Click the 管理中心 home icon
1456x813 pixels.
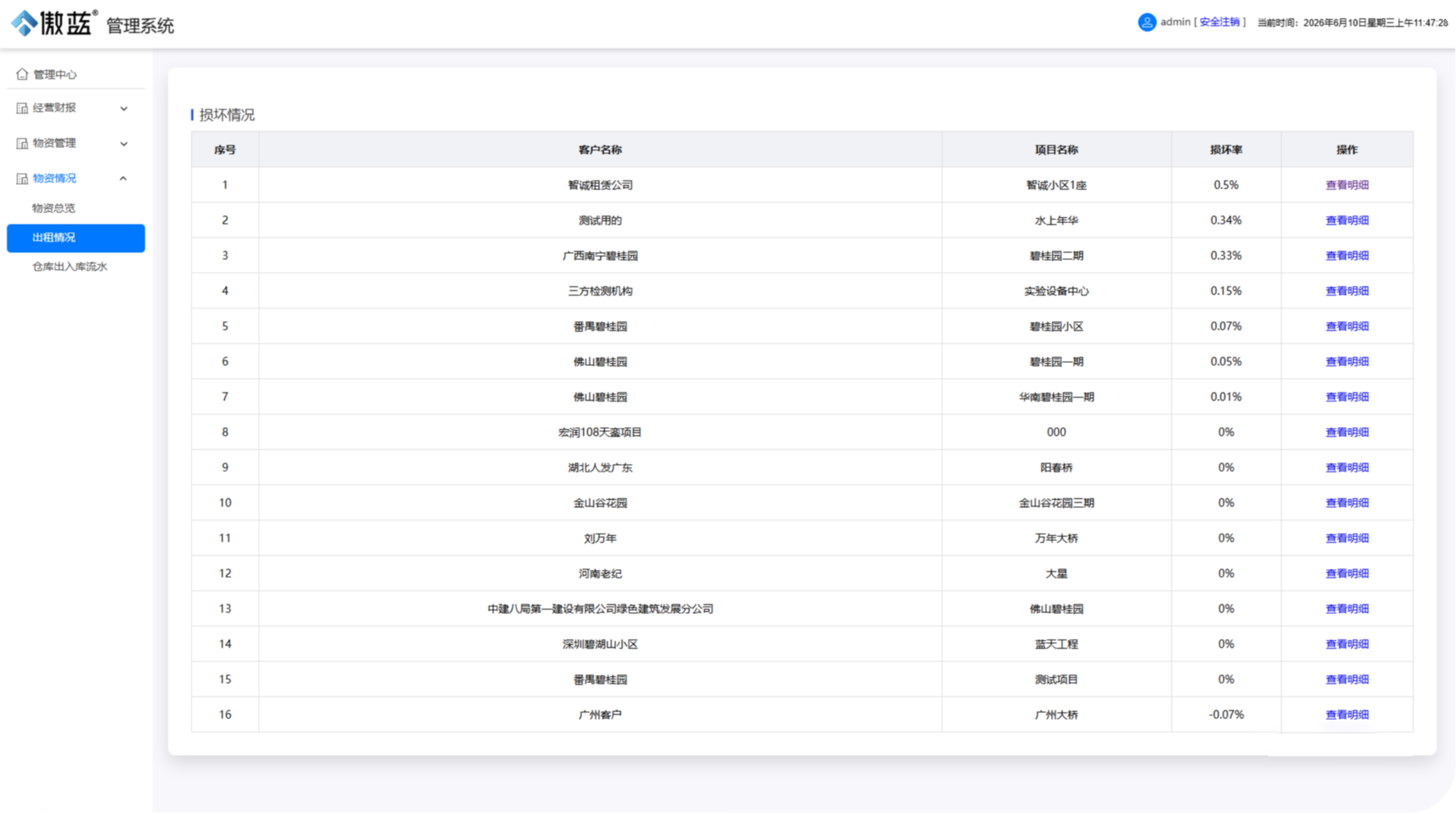point(21,74)
